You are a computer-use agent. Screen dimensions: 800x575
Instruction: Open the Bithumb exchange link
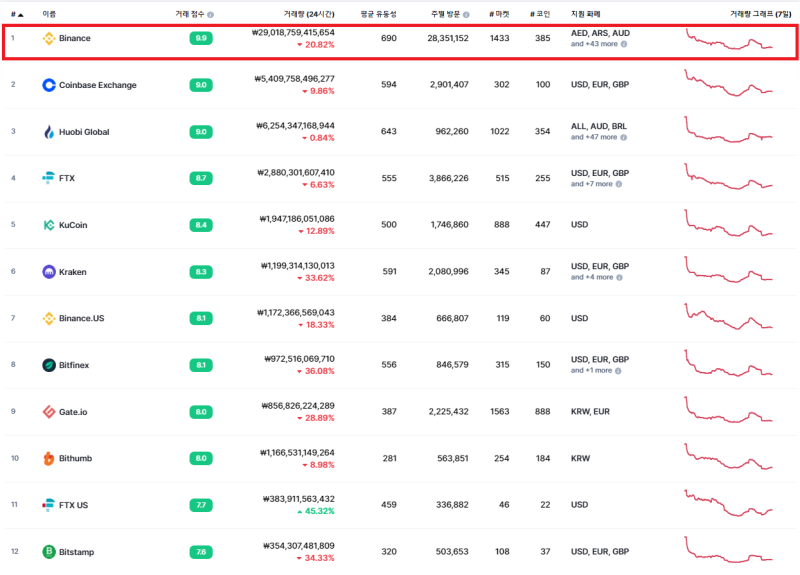[75, 458]
